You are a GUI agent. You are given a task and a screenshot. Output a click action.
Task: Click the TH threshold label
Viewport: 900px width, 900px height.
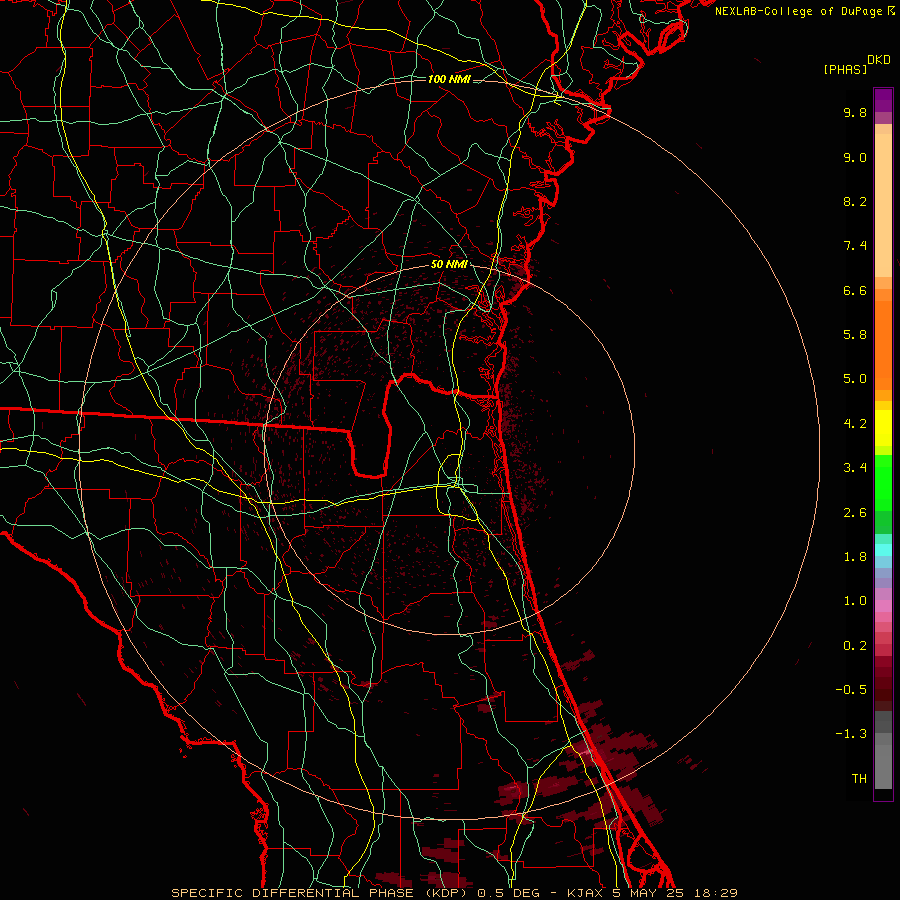pyautogui.click(x=859, y=779)
